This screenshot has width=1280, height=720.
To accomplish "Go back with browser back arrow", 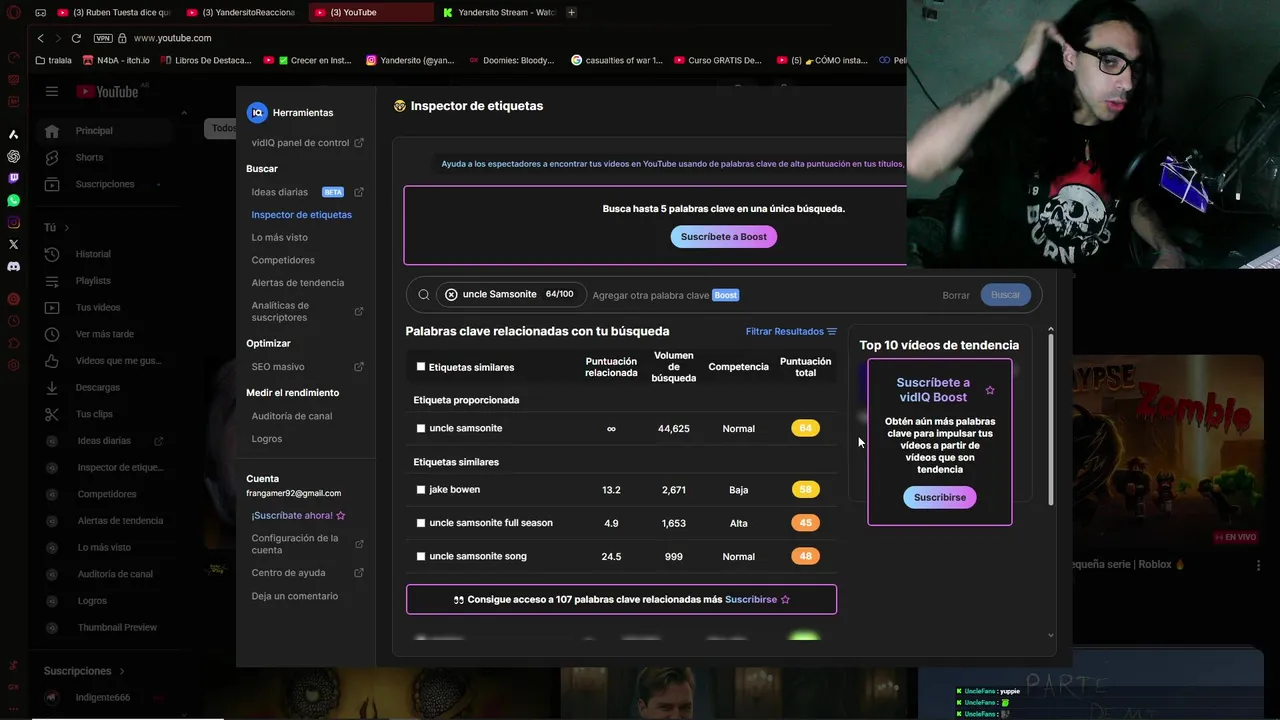I will (x=41, y=38).
